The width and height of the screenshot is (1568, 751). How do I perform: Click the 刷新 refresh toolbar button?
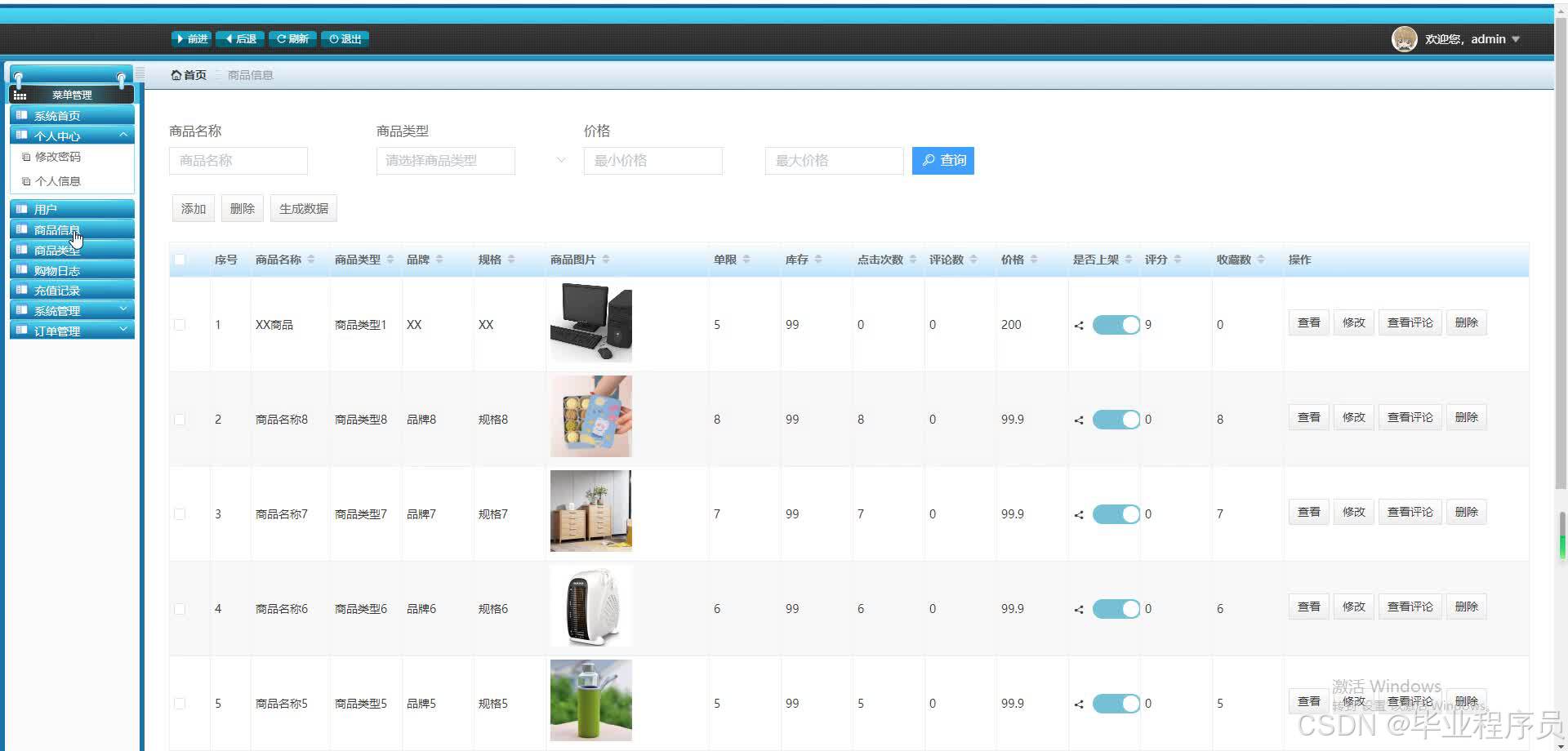(x=292, y=38)
